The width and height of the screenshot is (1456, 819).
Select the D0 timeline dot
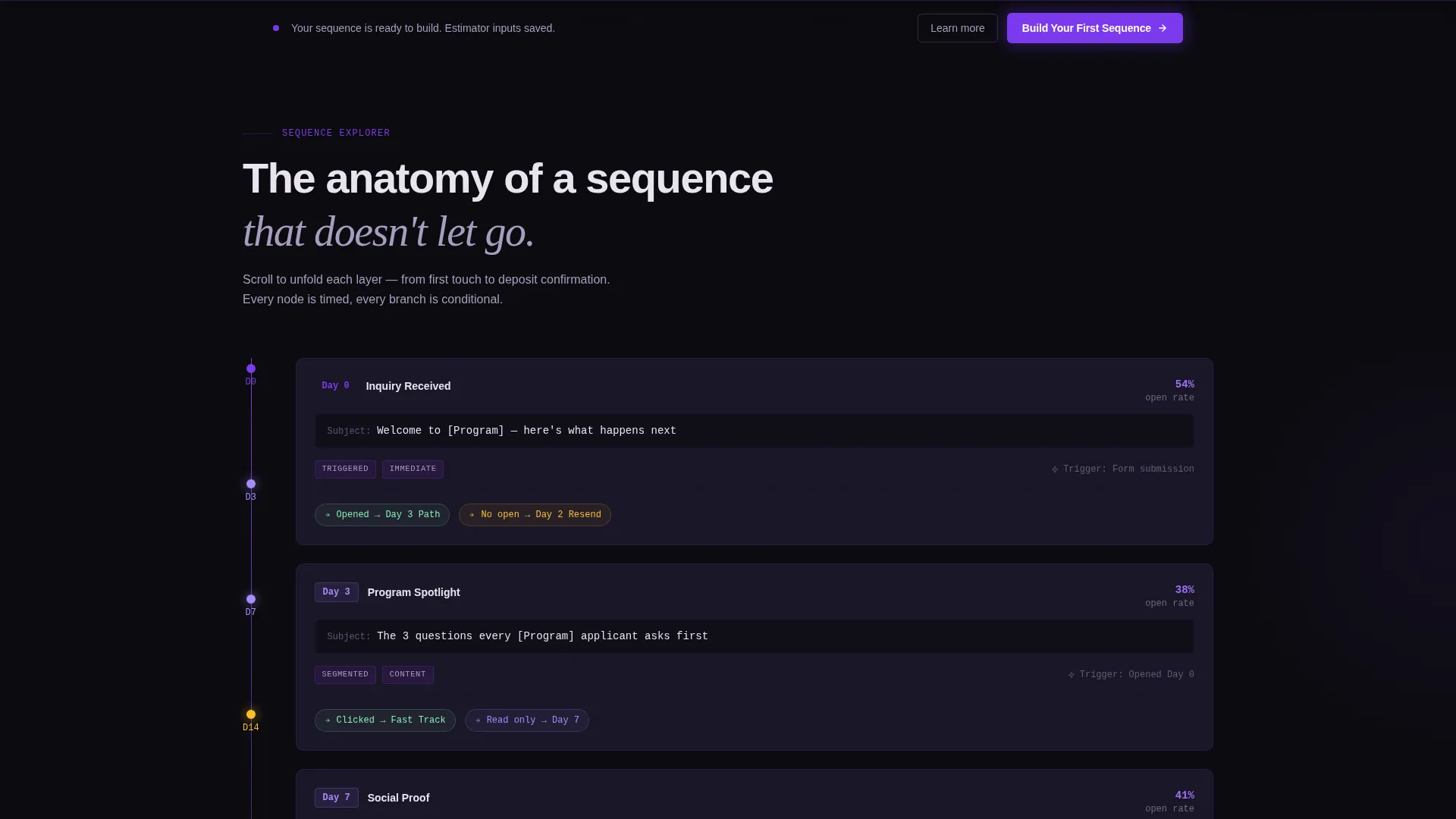coord(251,369)
